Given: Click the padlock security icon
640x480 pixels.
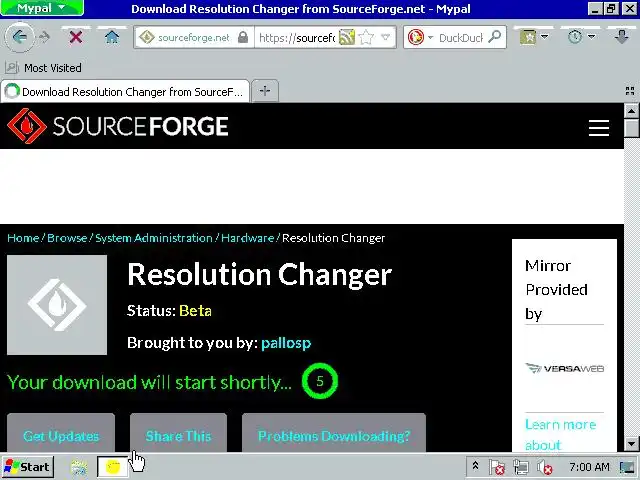Looking at the screenshot, I should coord(243,38).
